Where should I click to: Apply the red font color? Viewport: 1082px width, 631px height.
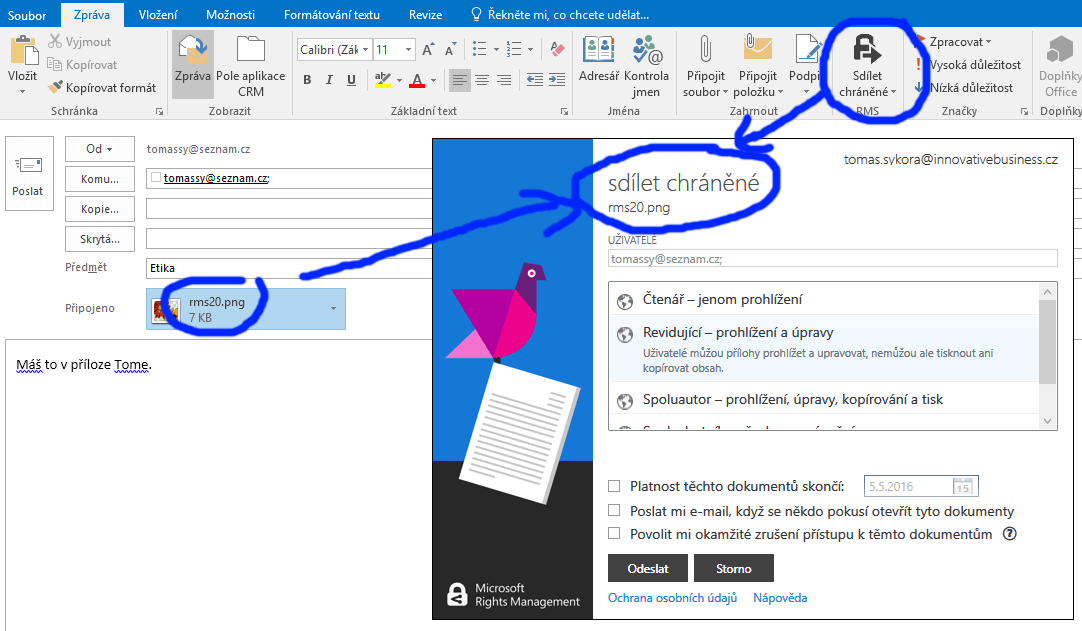coord(417,81)
